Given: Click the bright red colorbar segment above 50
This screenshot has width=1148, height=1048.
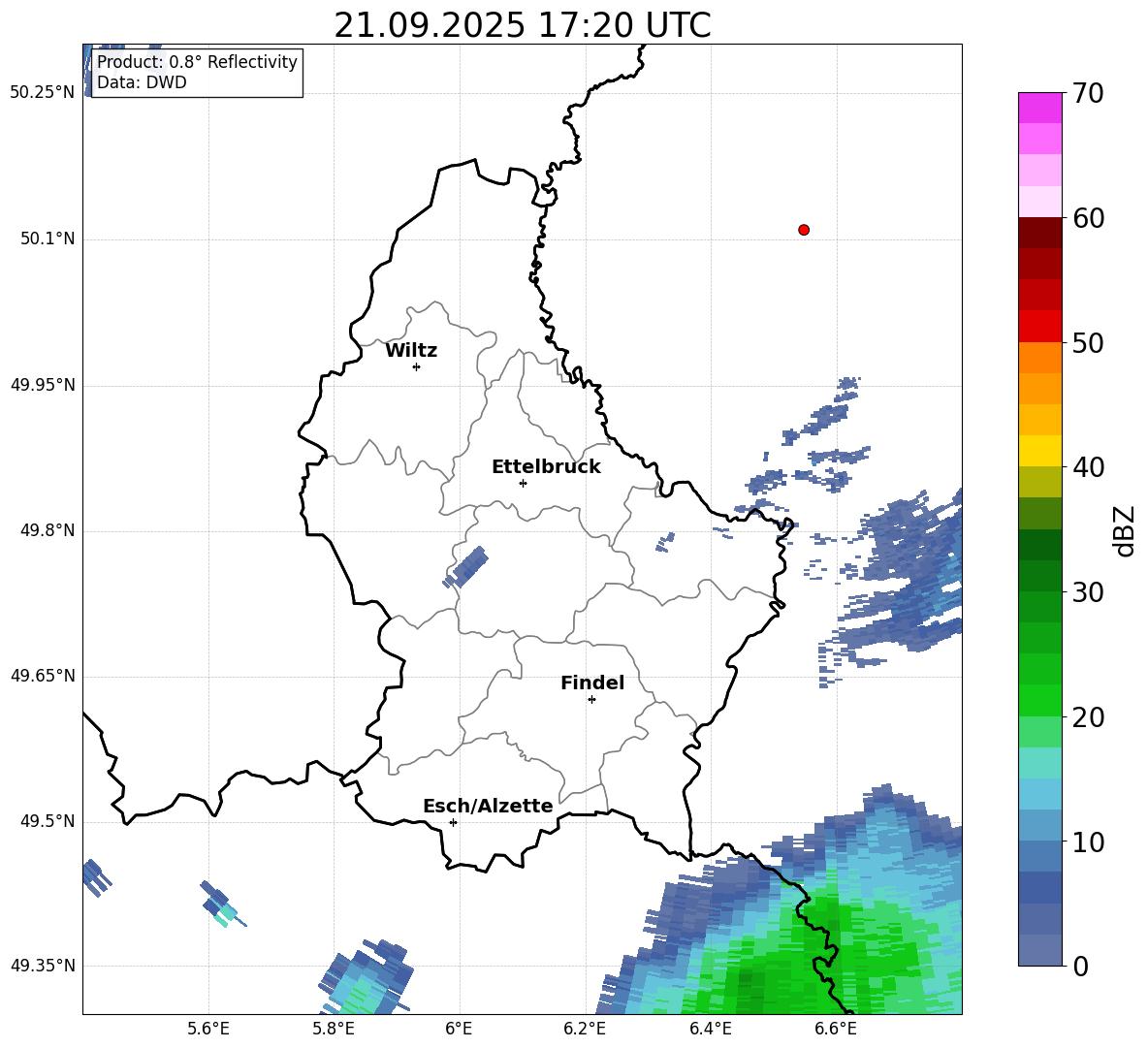Looking at the screenshot, I should 1039,327.
